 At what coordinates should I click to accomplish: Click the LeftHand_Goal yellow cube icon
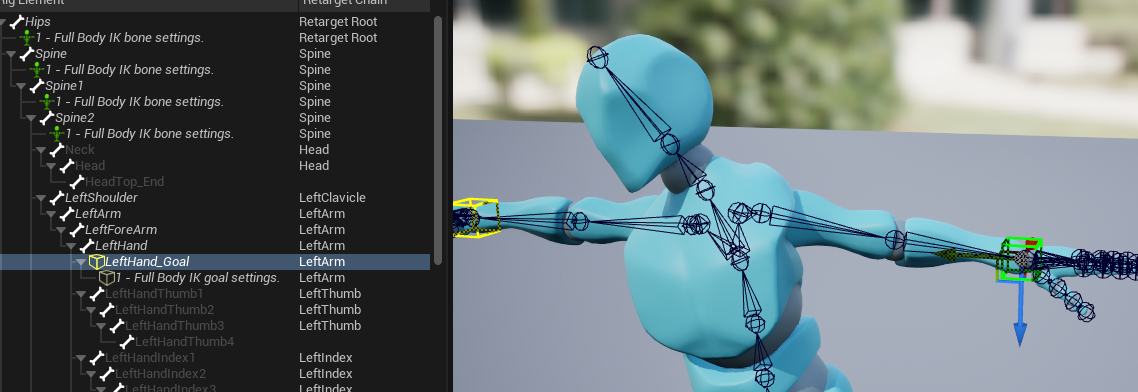(97, 261)
